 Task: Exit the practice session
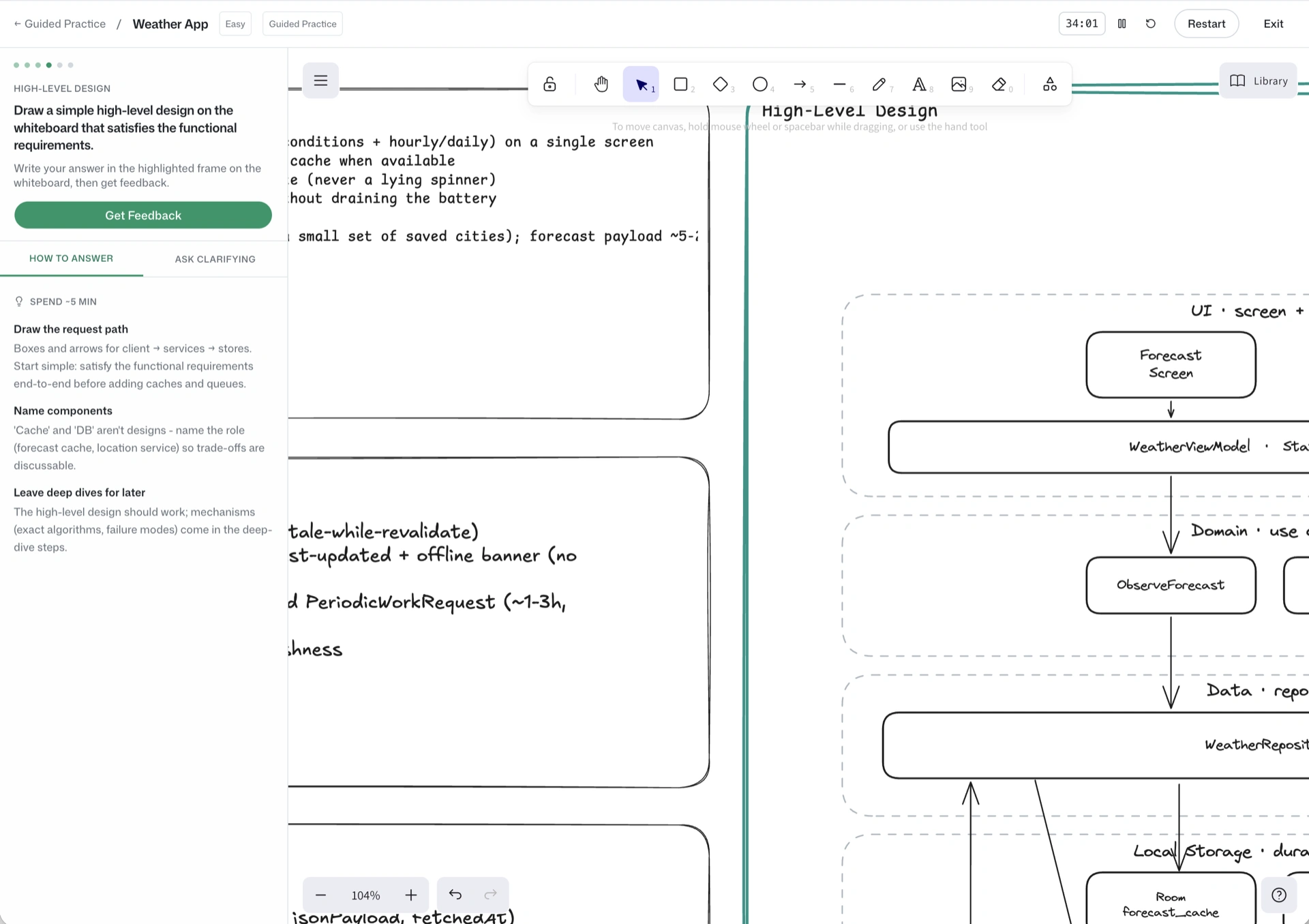1273,24
